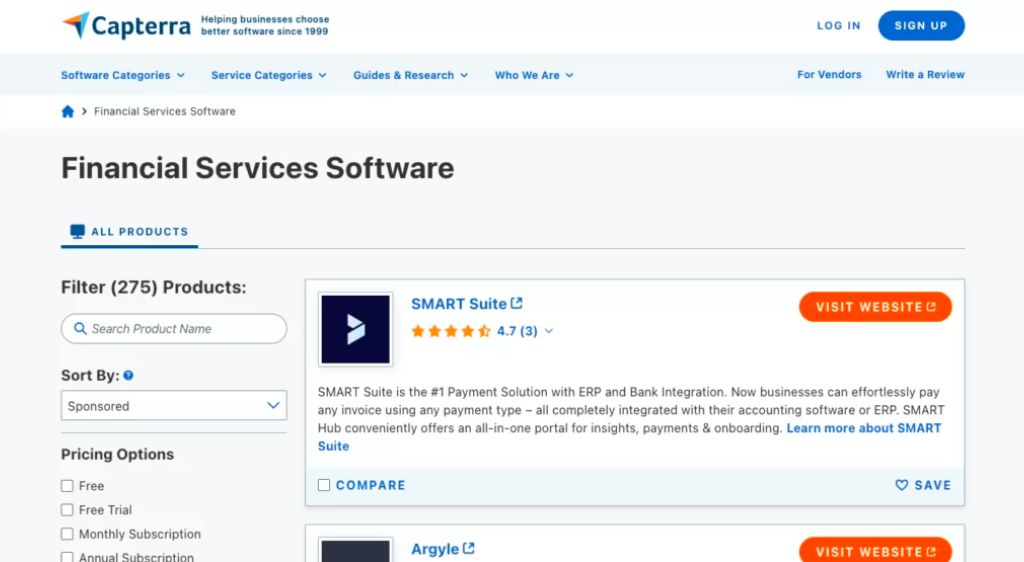1024x562 pixels.
Task: Click the Financial Services Software breadcrumb
Action: click(165, 112)
